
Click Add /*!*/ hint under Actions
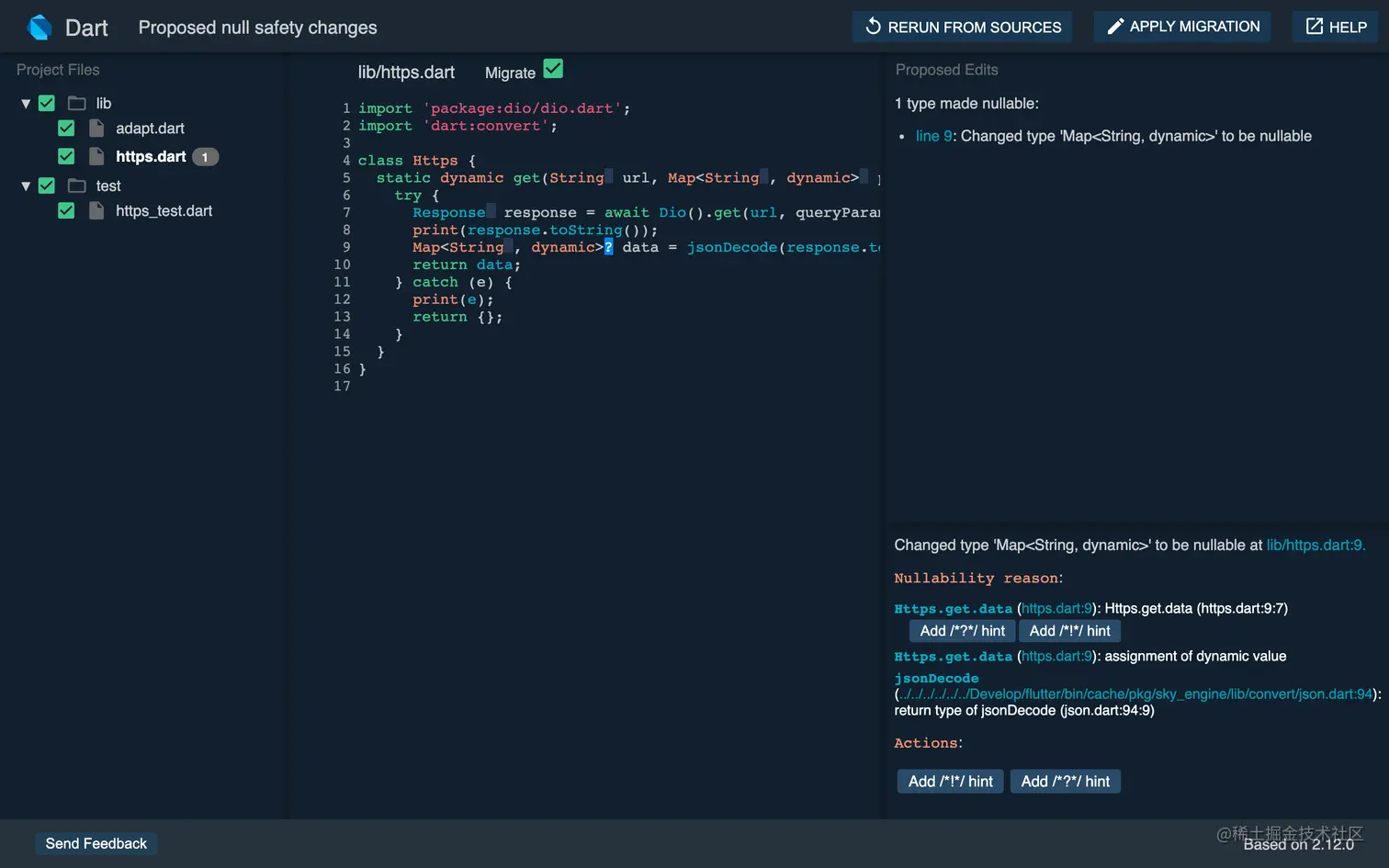951,782
